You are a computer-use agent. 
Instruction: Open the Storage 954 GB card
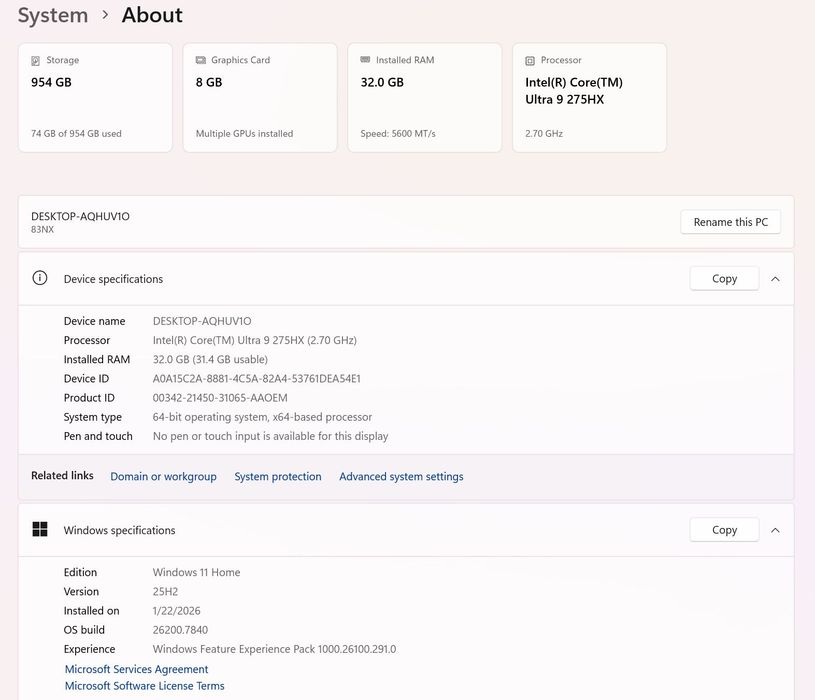coord(95,98)
